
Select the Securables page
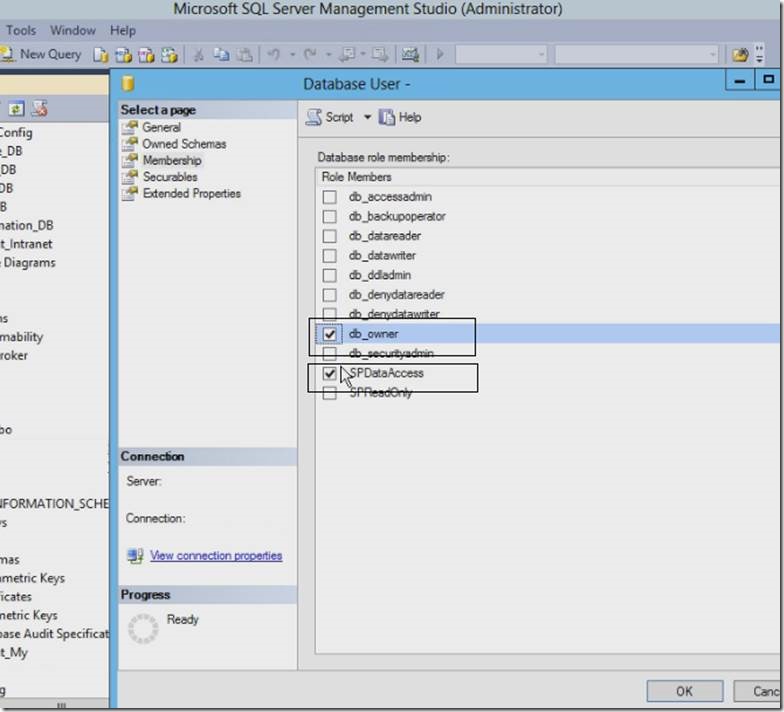(x=170, y=177)
